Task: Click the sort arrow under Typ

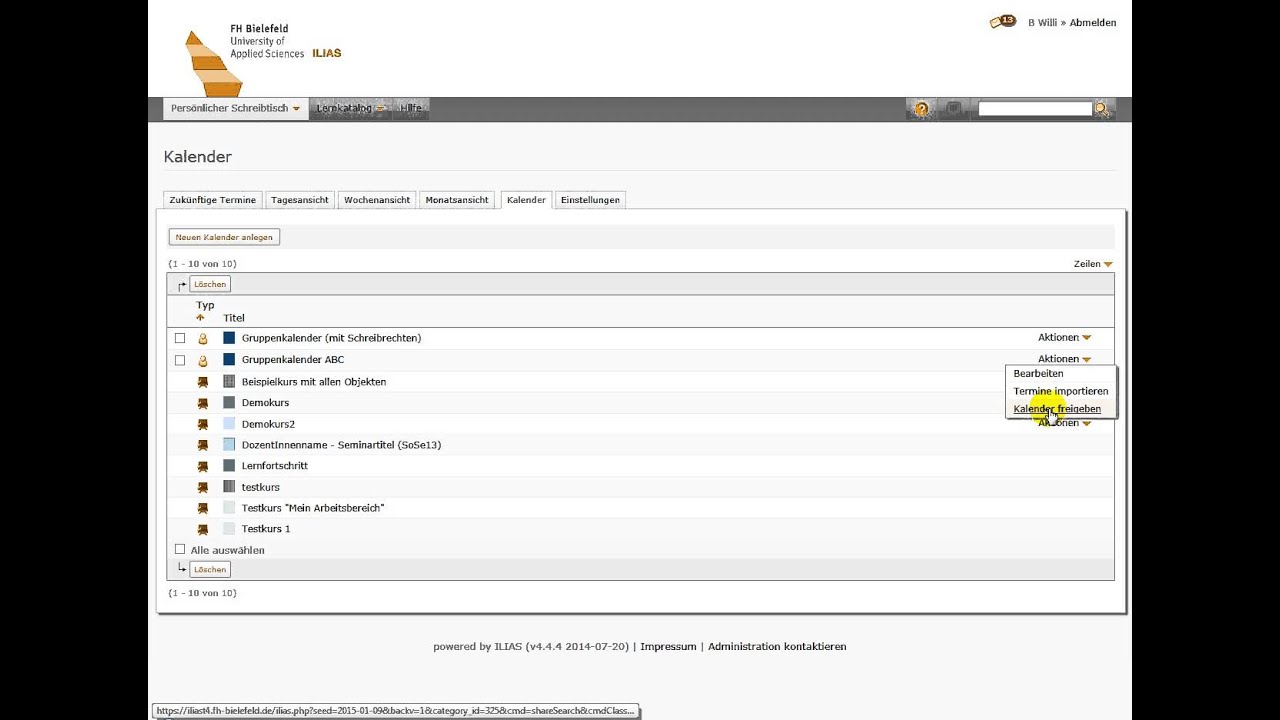Action: point(200,318)
